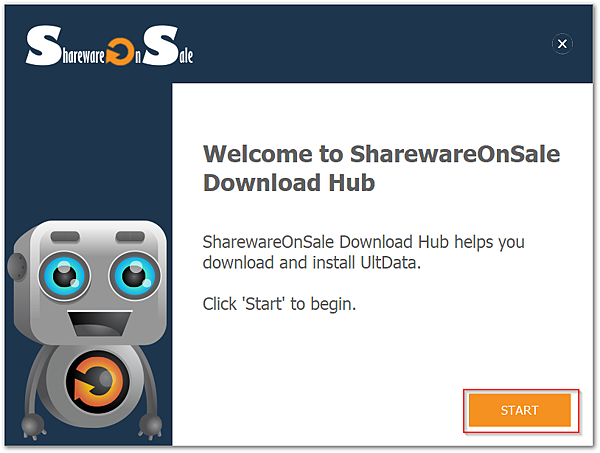Click the orange circular arrow in the logo
The height and width of the screenshot is (453, 600).
120,51
